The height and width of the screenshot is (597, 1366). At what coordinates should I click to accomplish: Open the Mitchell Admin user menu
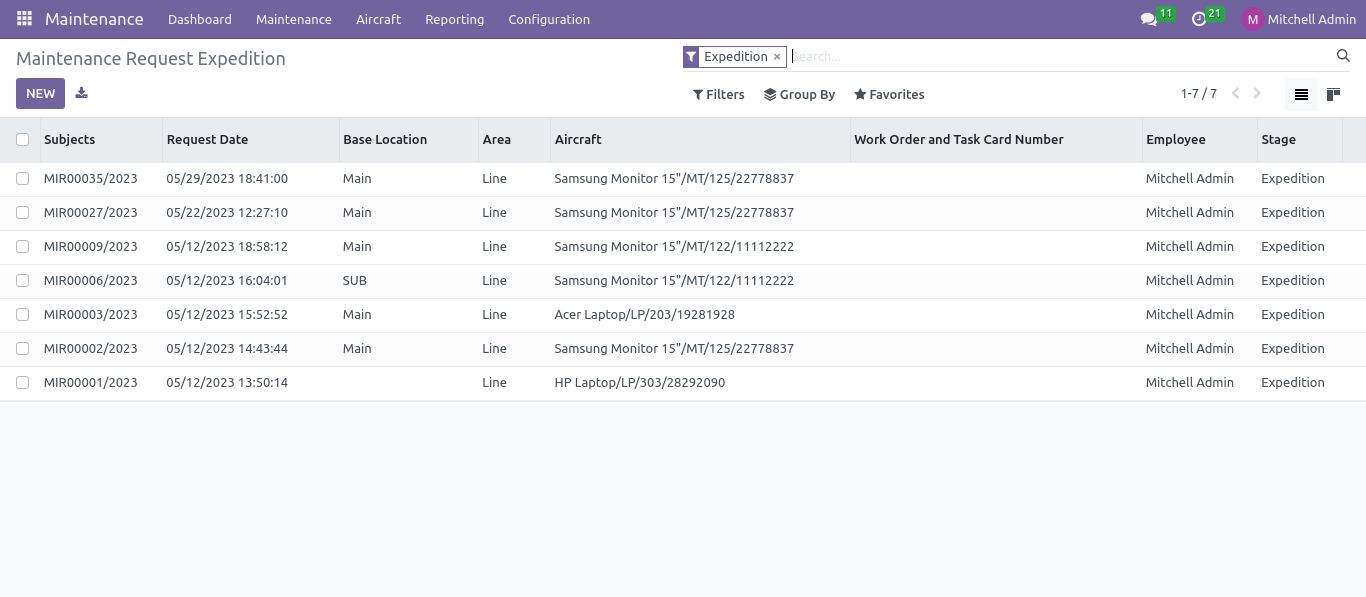pyautogui.click(x=1299, y=19)
